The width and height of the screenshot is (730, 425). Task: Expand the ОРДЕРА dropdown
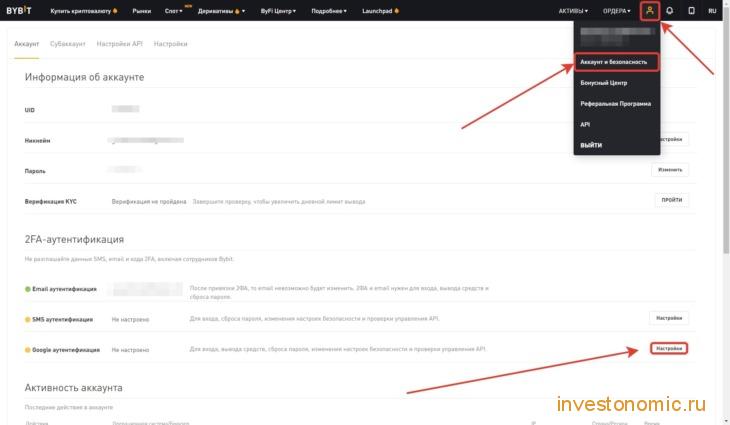tap(616, 11)
